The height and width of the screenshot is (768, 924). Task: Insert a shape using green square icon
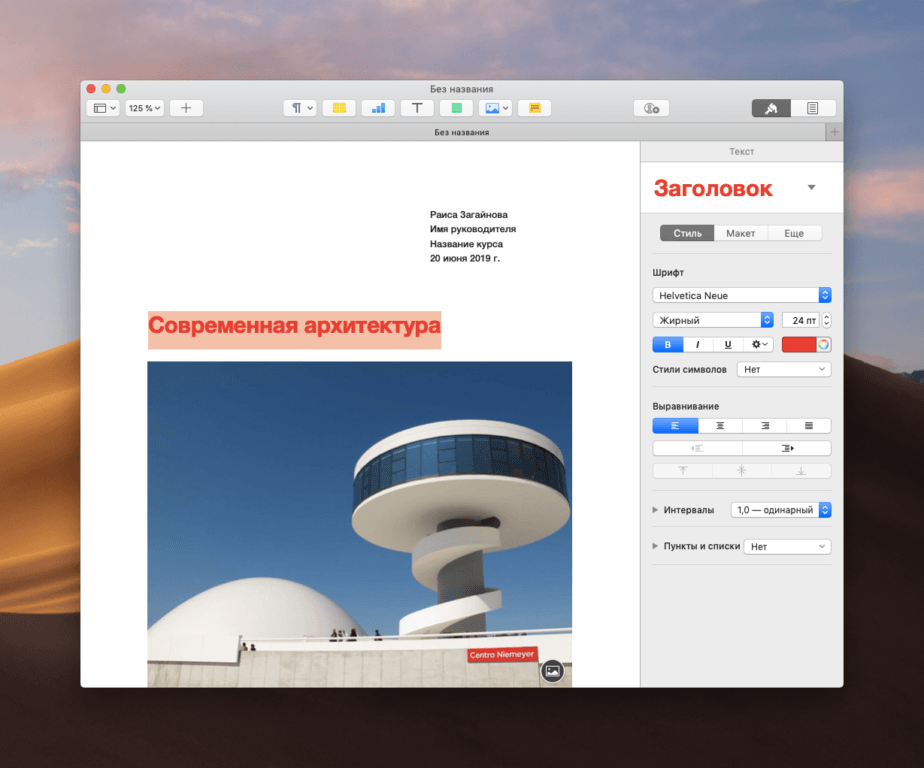tap(456, 108)
